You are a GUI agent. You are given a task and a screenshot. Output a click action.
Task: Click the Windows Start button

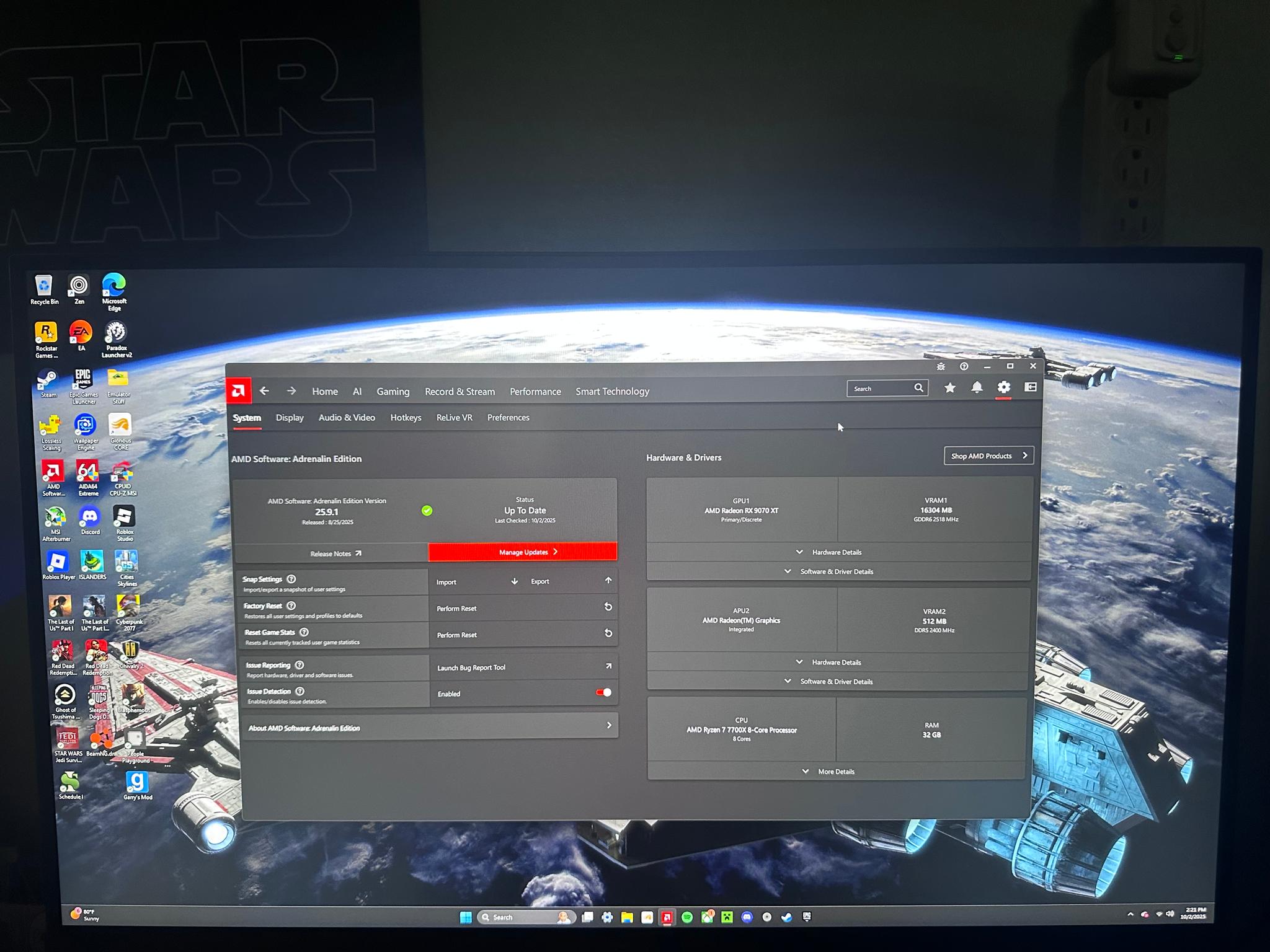coord(466,917)
